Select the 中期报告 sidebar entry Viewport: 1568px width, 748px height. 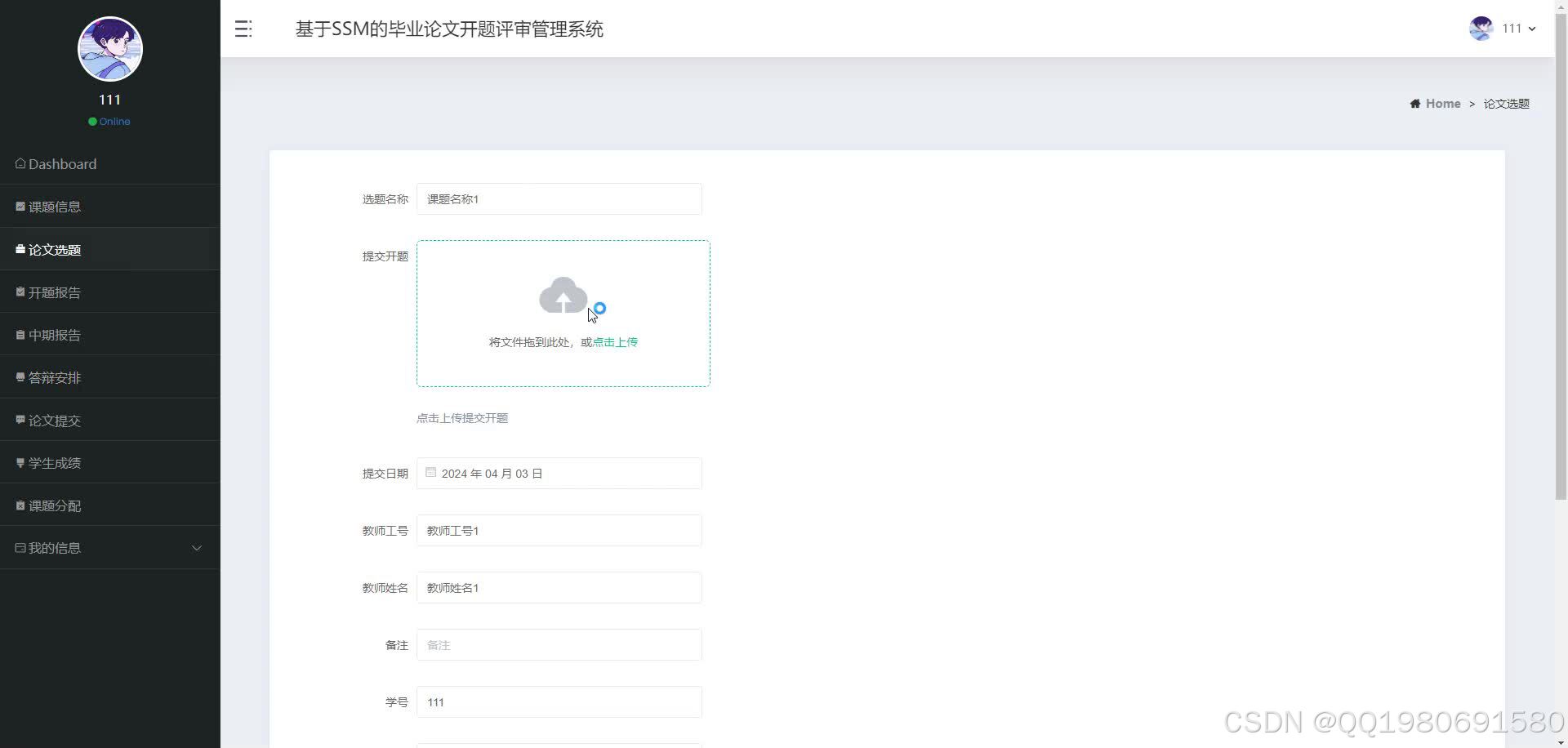click(x=54, y=334)
